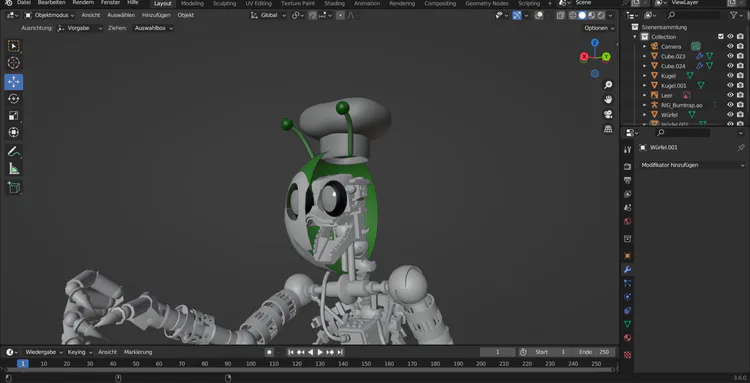Open the outliner filter dropdown

(736, 15)
